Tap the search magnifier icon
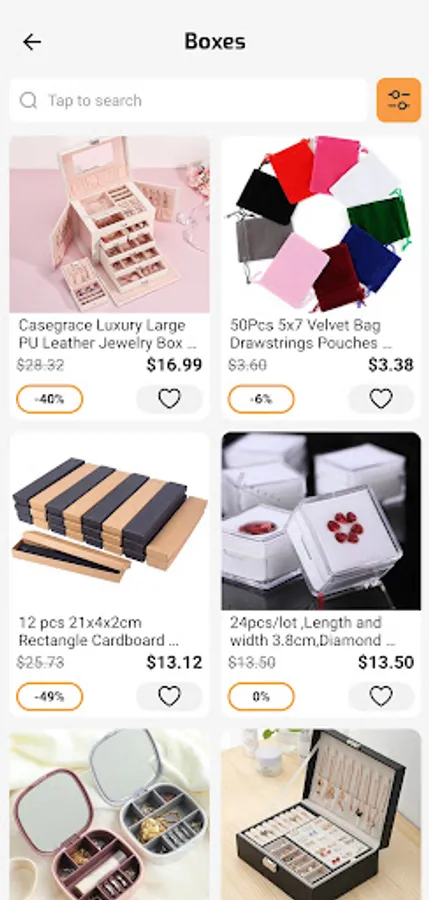This screenshot has height=900, width=429. coord(29,100)
